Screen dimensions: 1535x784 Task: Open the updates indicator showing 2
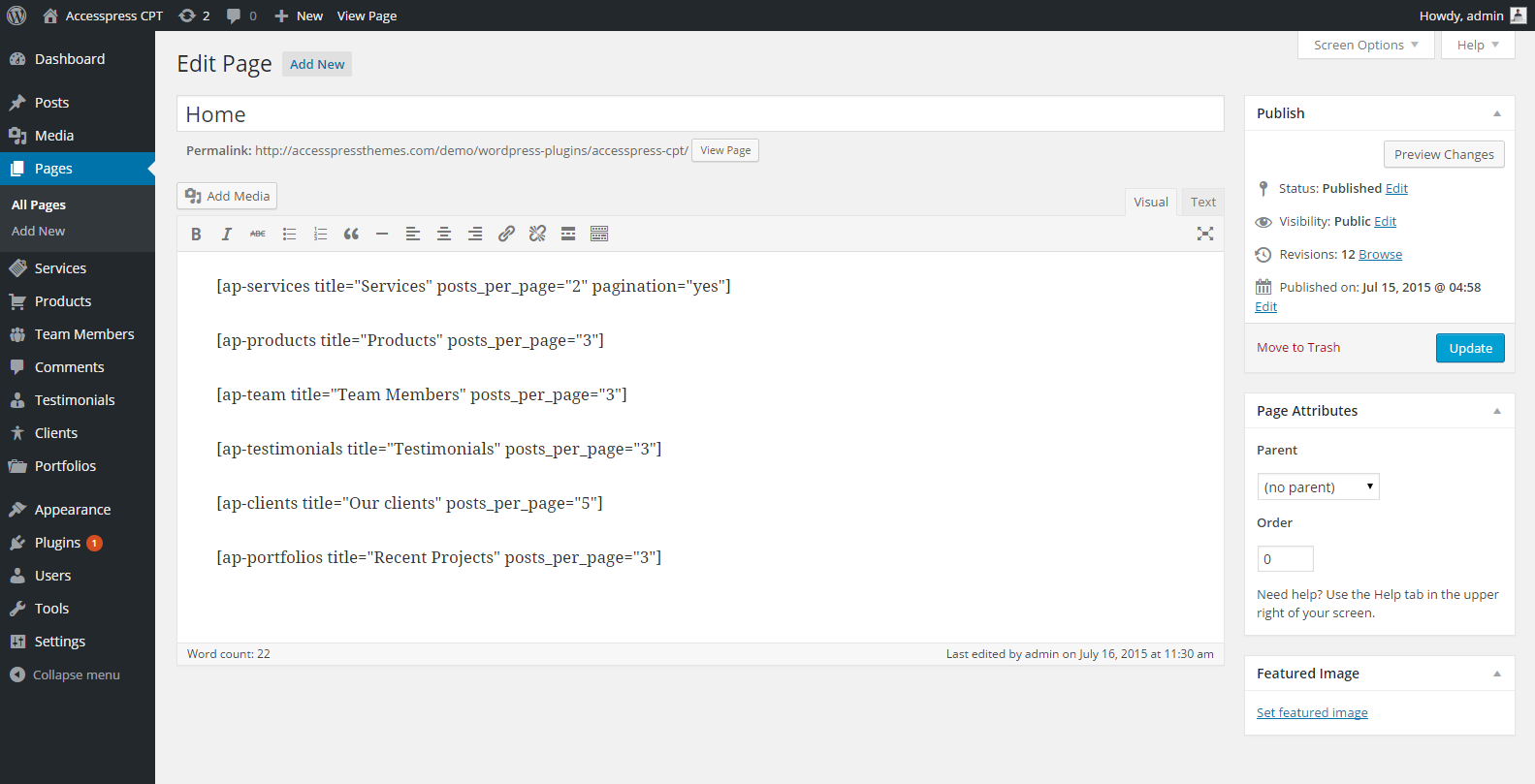[x=194, y=16]
